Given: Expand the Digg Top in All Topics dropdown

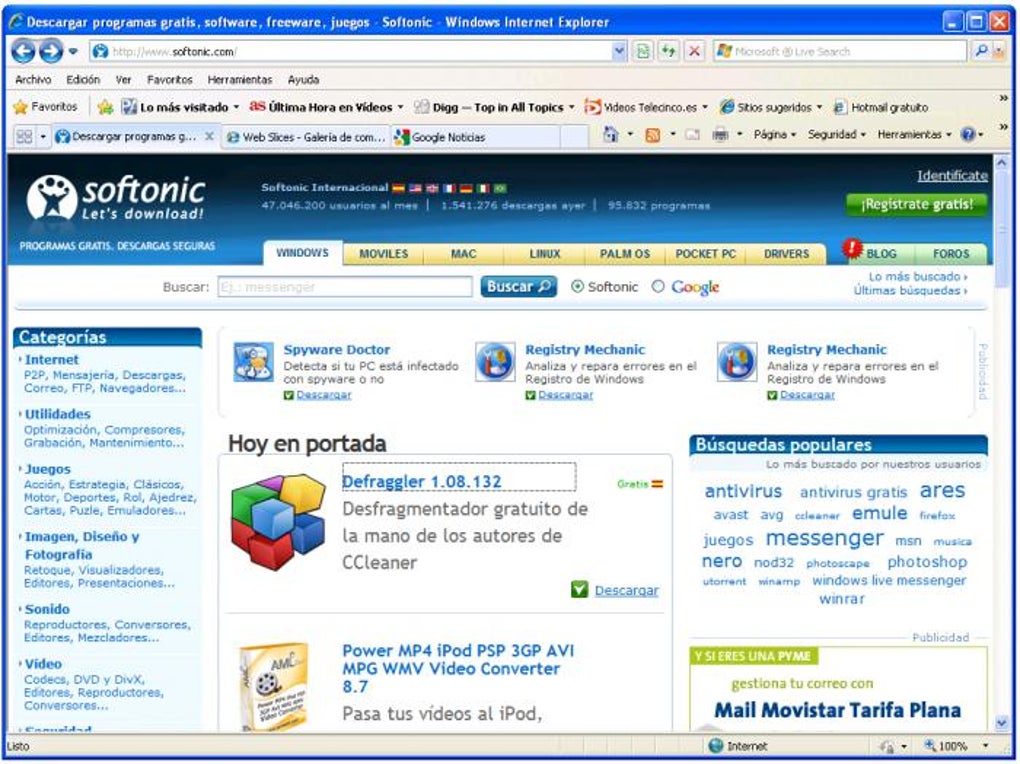Looking at the screenshot, I should pyautogui.click(x=572, y=107).
